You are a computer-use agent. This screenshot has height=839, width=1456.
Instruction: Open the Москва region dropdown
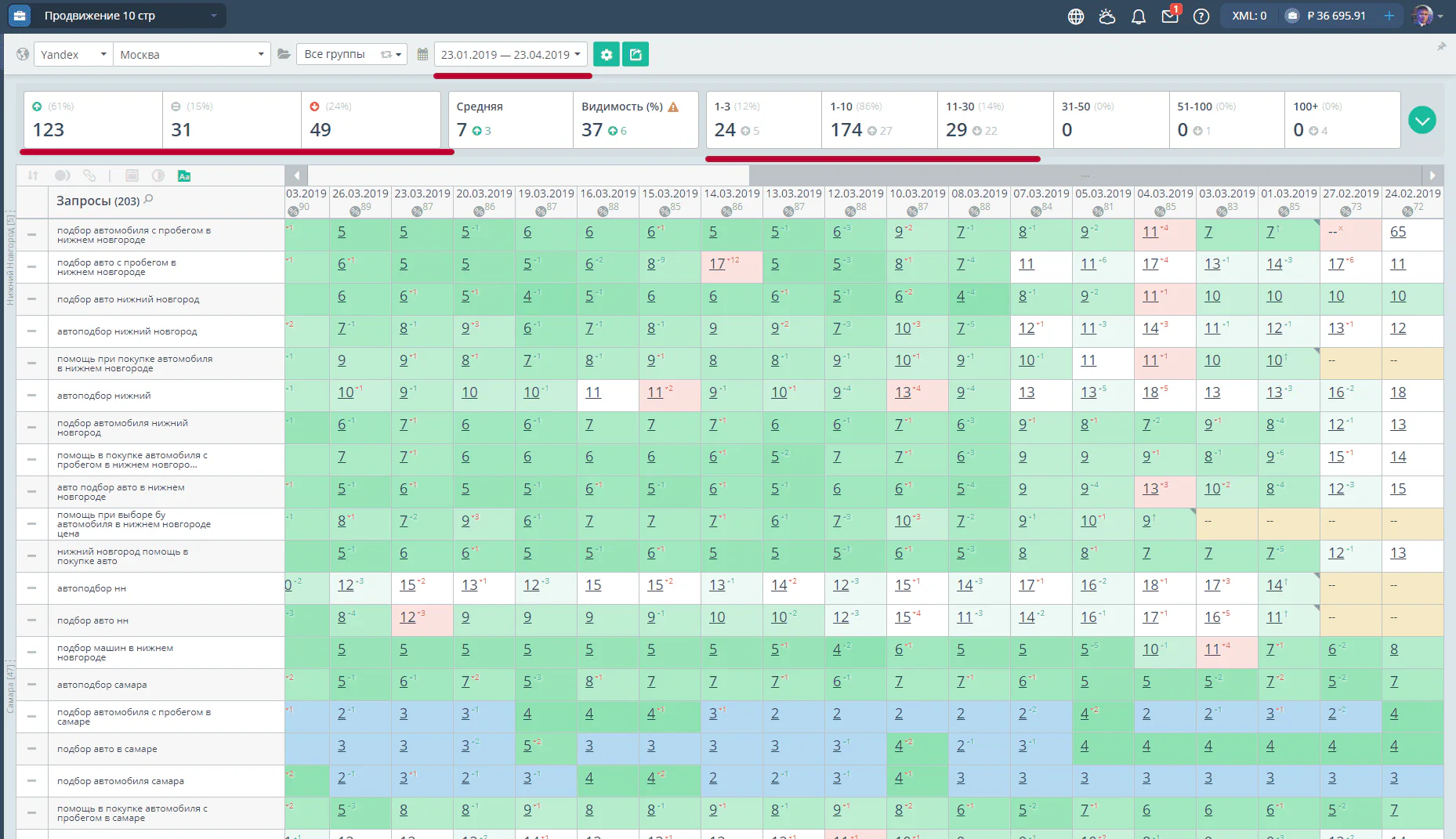coord(192,54)
